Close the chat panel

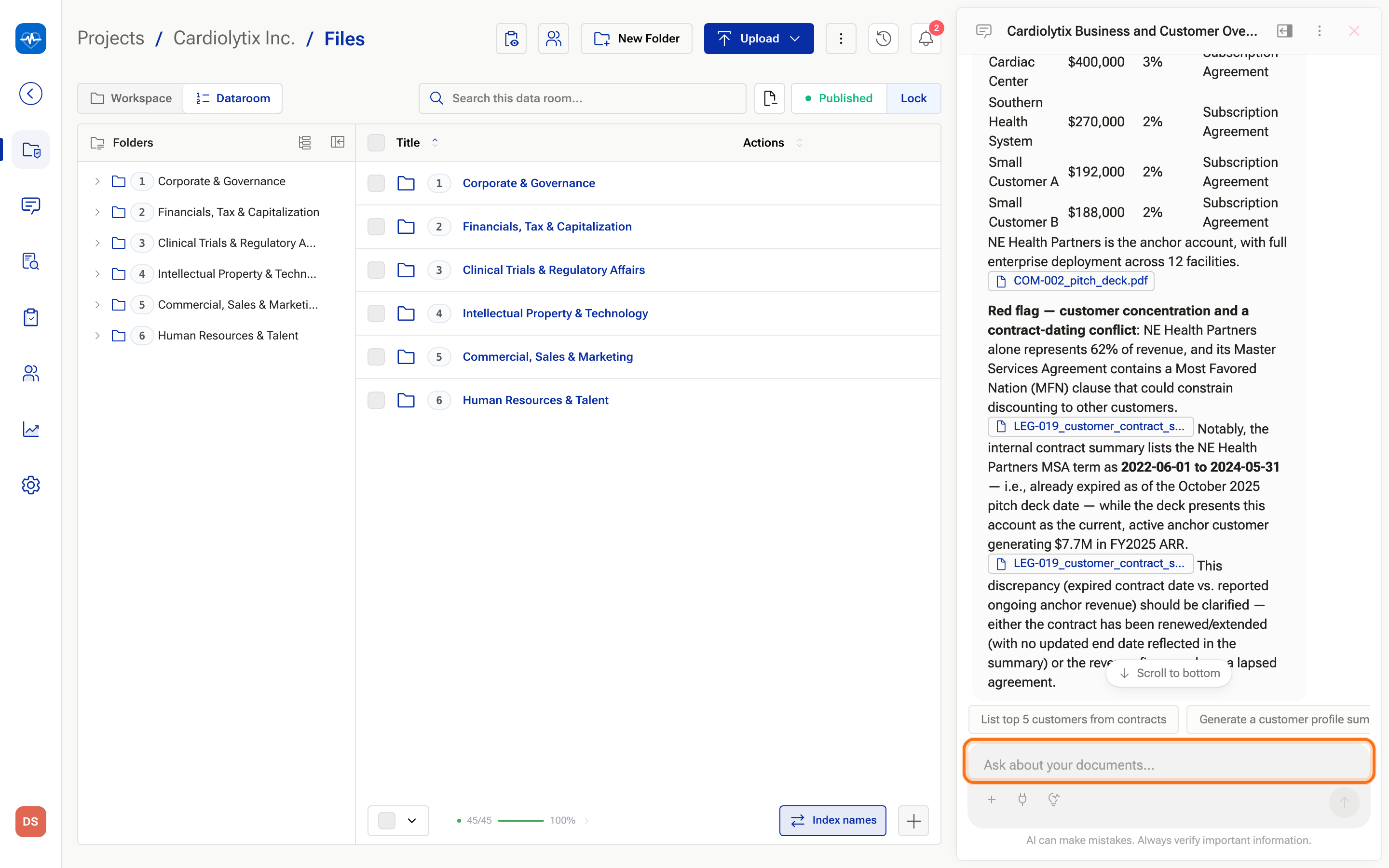1354,31
